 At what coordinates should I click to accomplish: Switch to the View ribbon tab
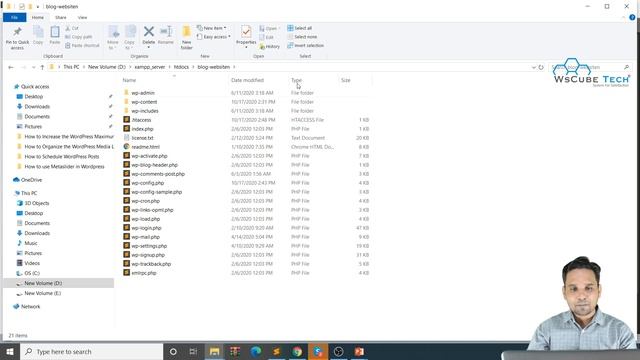coord(82,18)
